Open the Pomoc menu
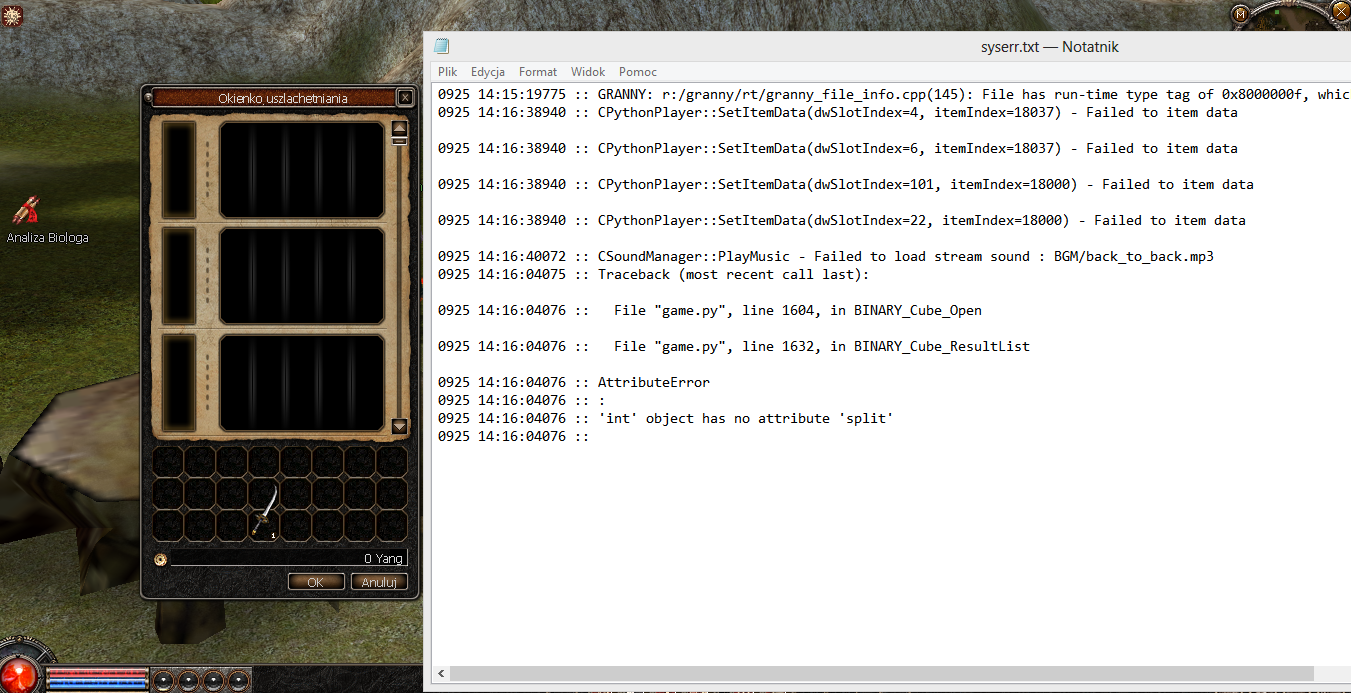 pos(638,72)
